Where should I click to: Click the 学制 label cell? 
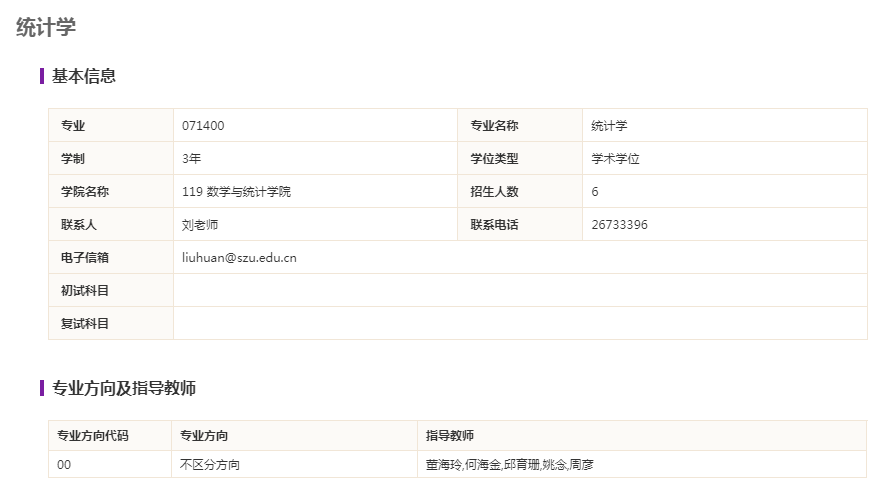111,158
